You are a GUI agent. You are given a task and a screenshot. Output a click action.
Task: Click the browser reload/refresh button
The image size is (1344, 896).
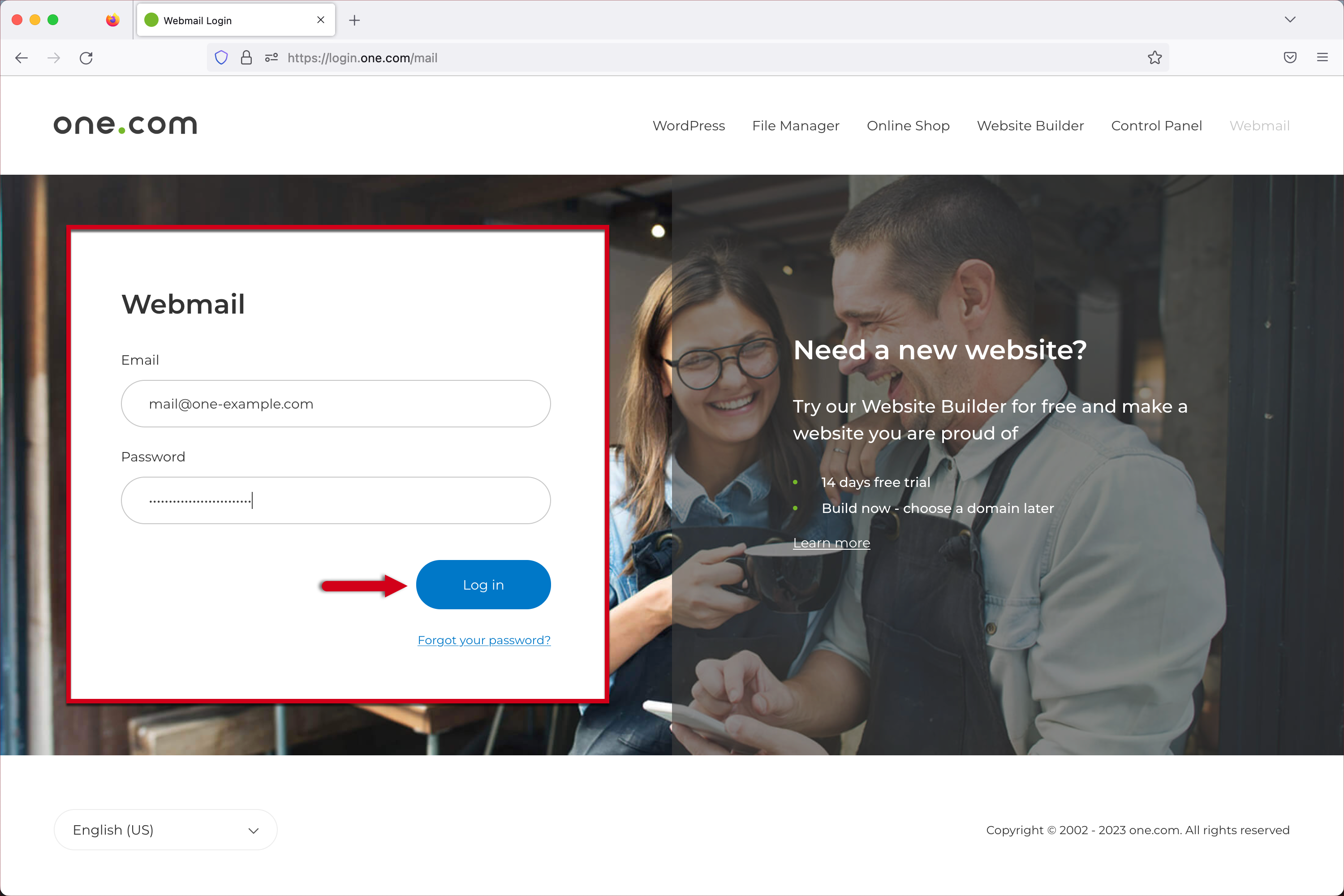point(86,57)
